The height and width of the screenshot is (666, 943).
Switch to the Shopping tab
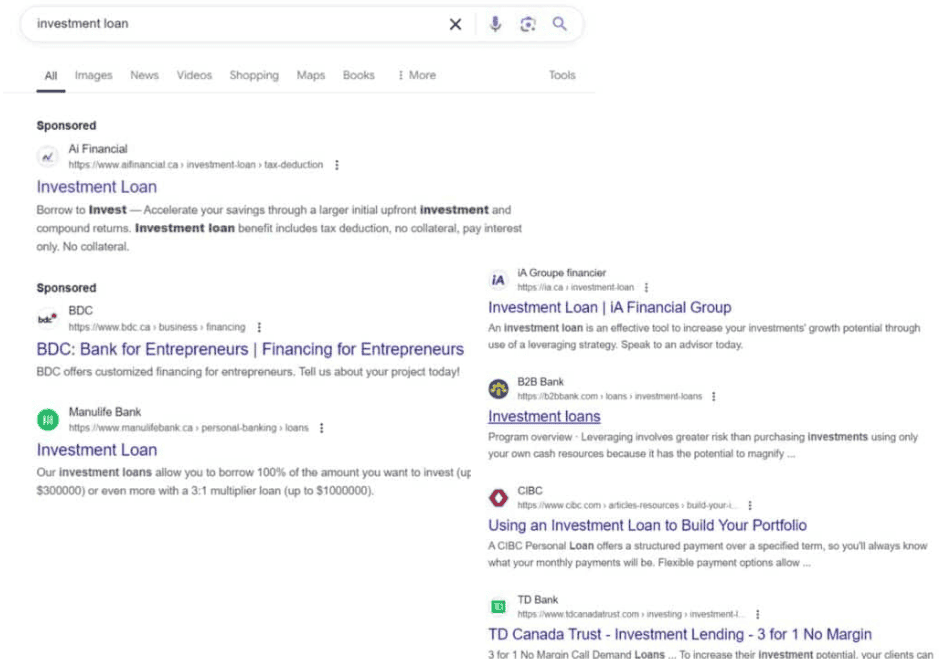tap(254, 75)
